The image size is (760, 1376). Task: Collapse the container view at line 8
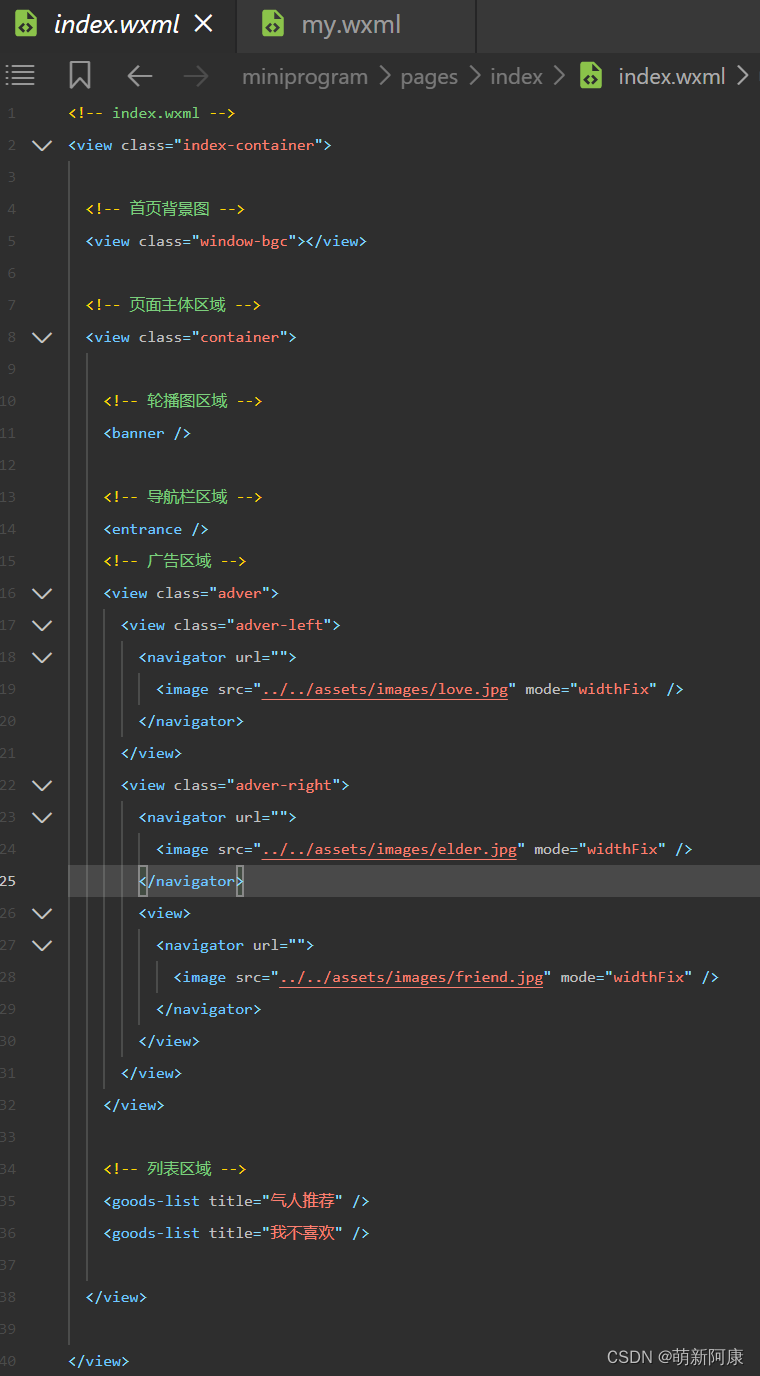[x=42, y=337]
